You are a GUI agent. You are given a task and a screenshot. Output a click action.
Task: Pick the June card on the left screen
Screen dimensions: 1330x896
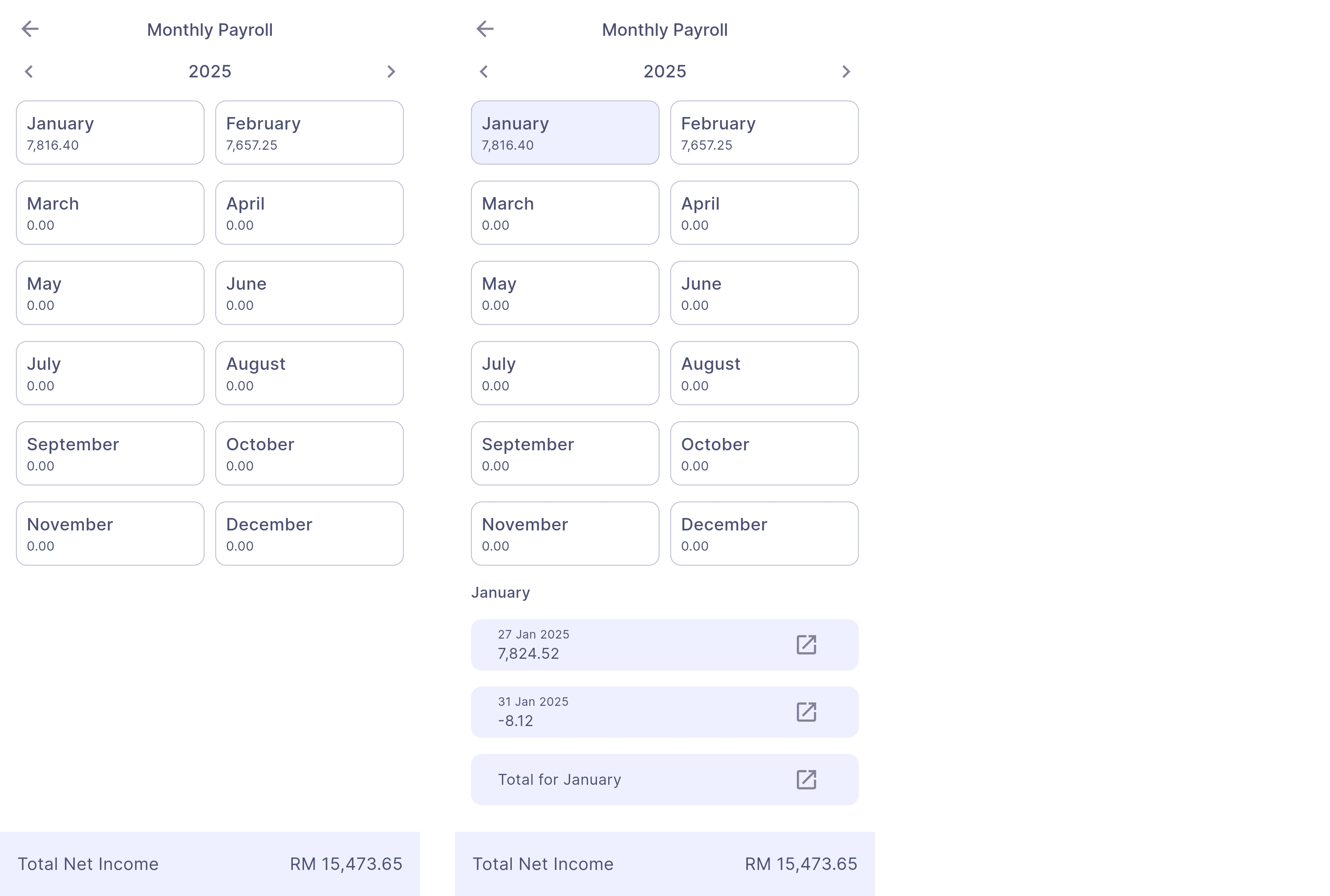[309, 293]
